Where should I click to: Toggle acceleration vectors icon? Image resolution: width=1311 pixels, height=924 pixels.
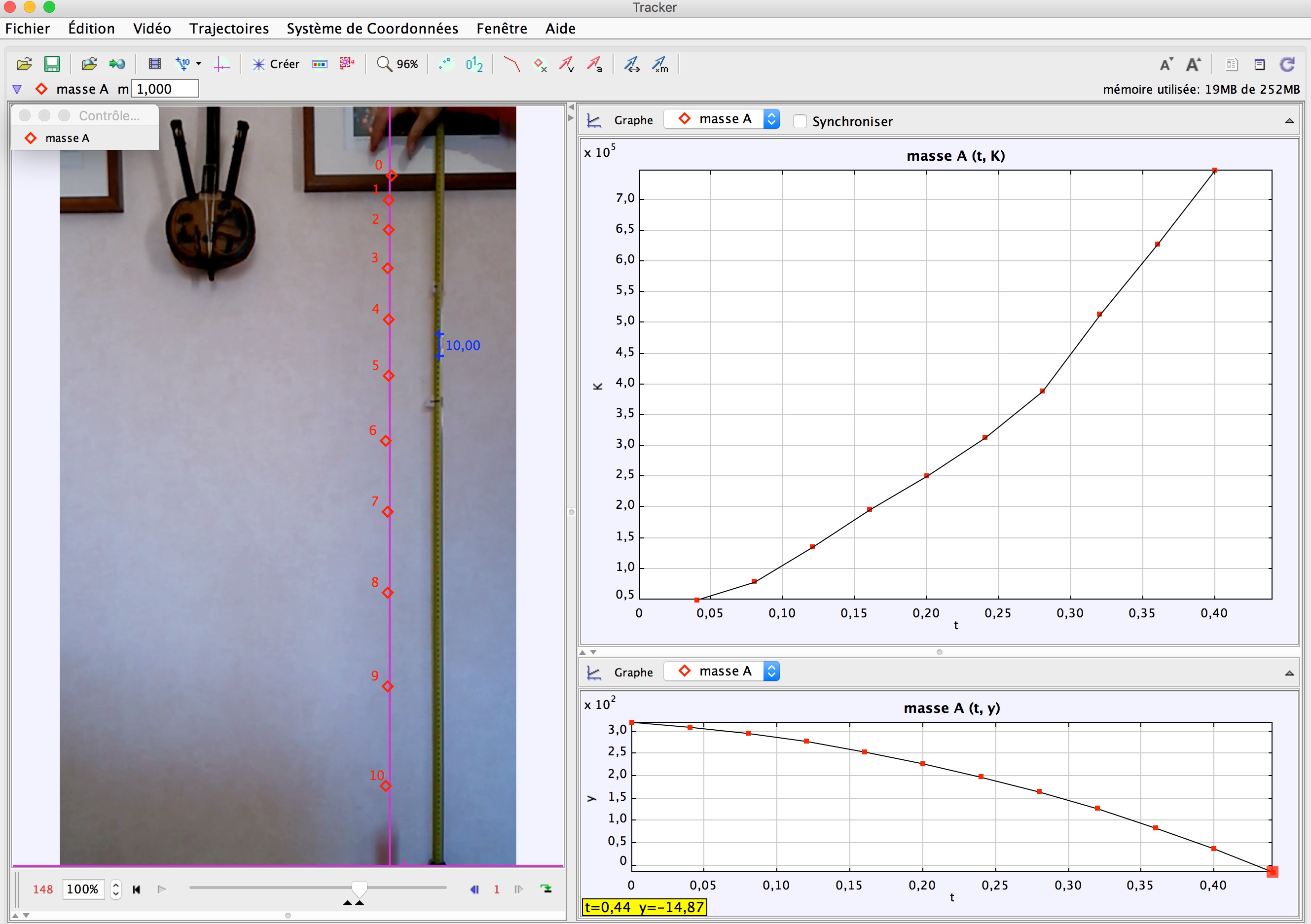click(594, 64)
